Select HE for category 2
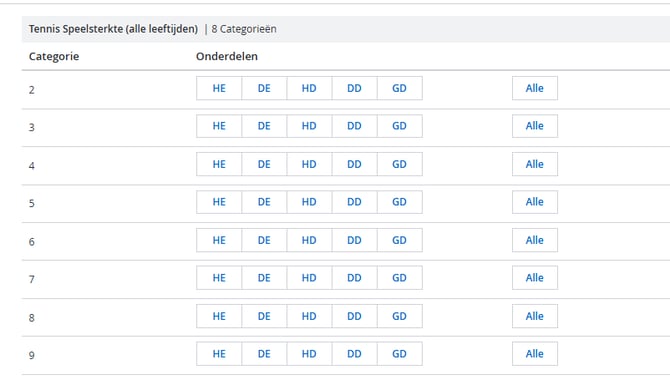Viewport: 670px width, 380px height. (x=219, y=88)
